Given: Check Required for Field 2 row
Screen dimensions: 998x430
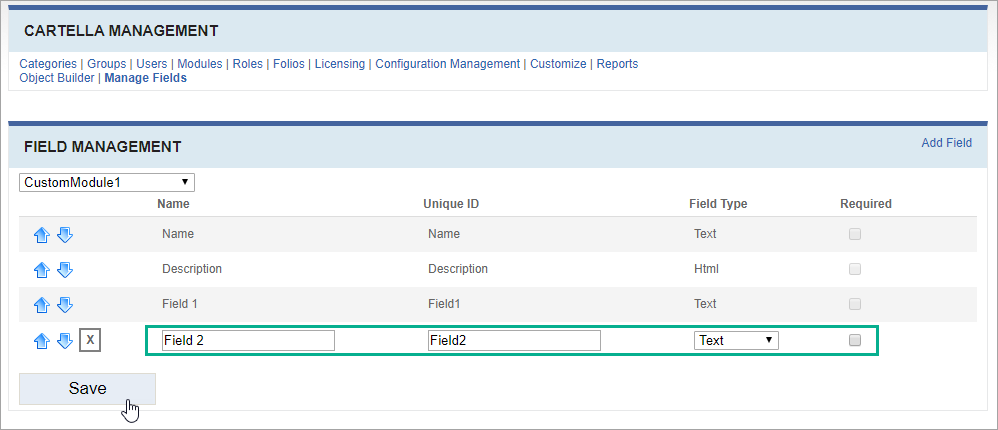Looking at the screenshot, I should tap(855, 340).
